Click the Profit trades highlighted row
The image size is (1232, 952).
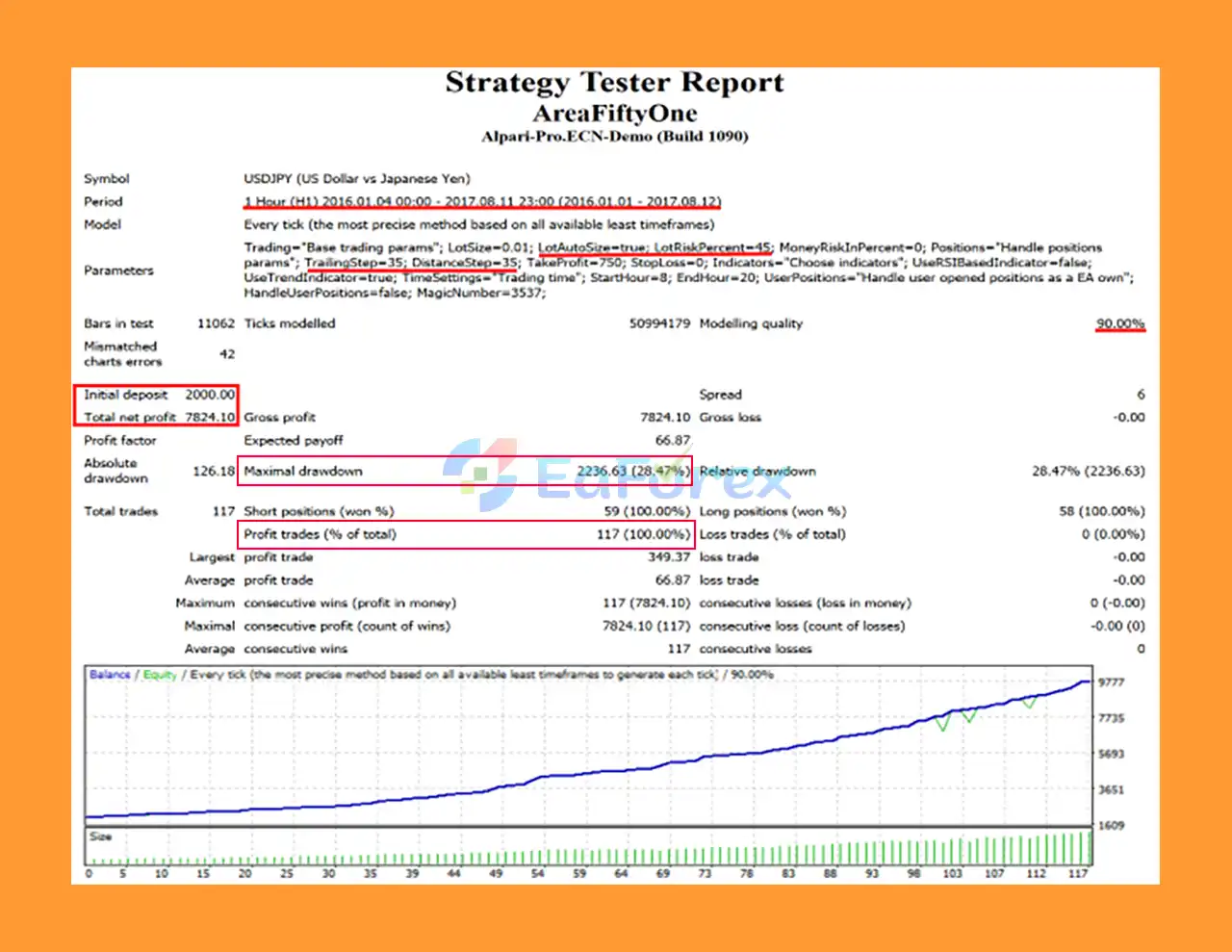pyautogui.click(x=465, y=534)
